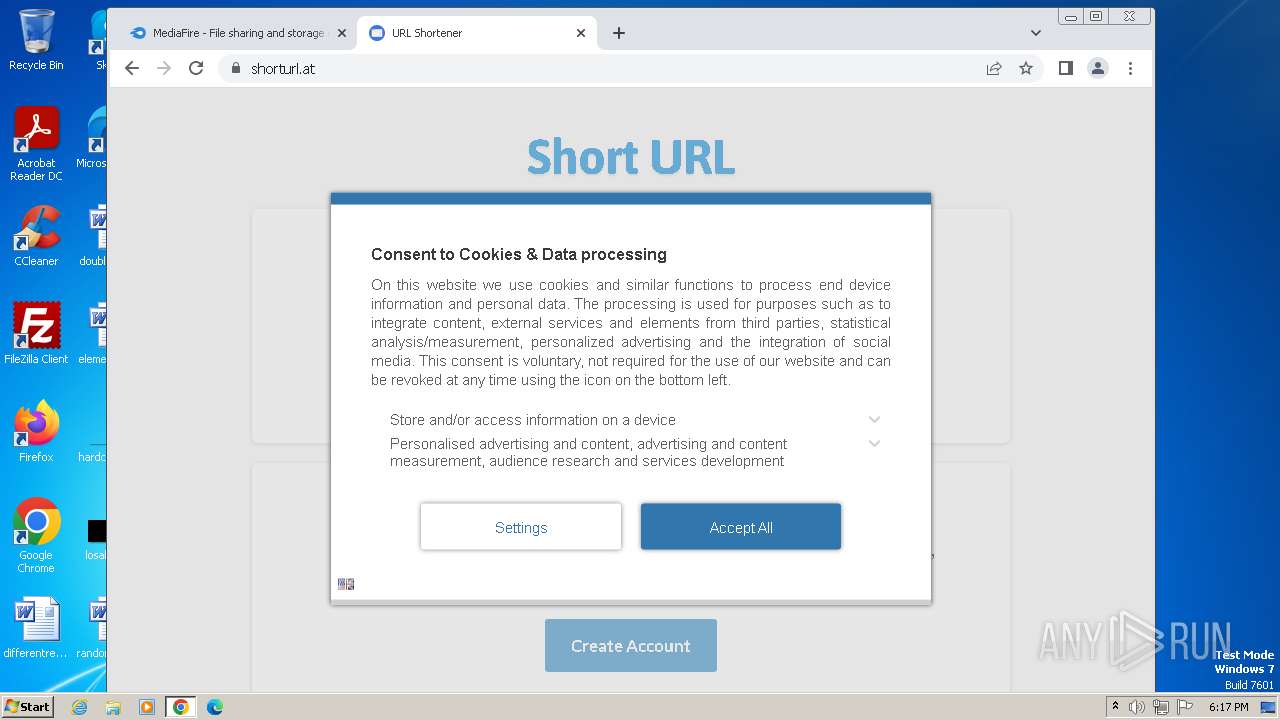Viewport: 1280px width, 720px height.
Task: Open Recycle Bin on desktop
Action: pos(36,40)
